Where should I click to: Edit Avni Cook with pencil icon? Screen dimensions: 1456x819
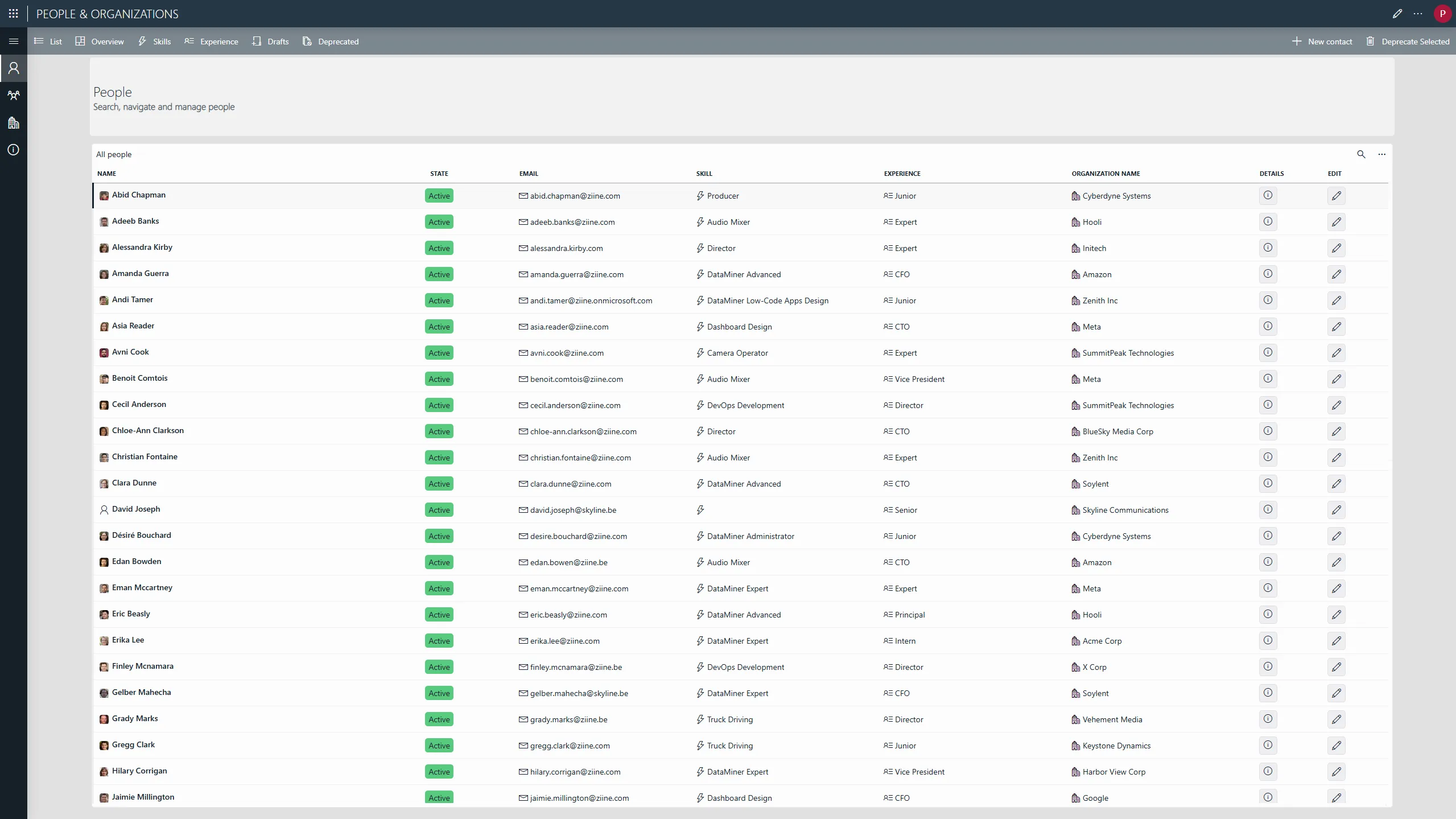pyautogui.click(x=1336, y=353)
